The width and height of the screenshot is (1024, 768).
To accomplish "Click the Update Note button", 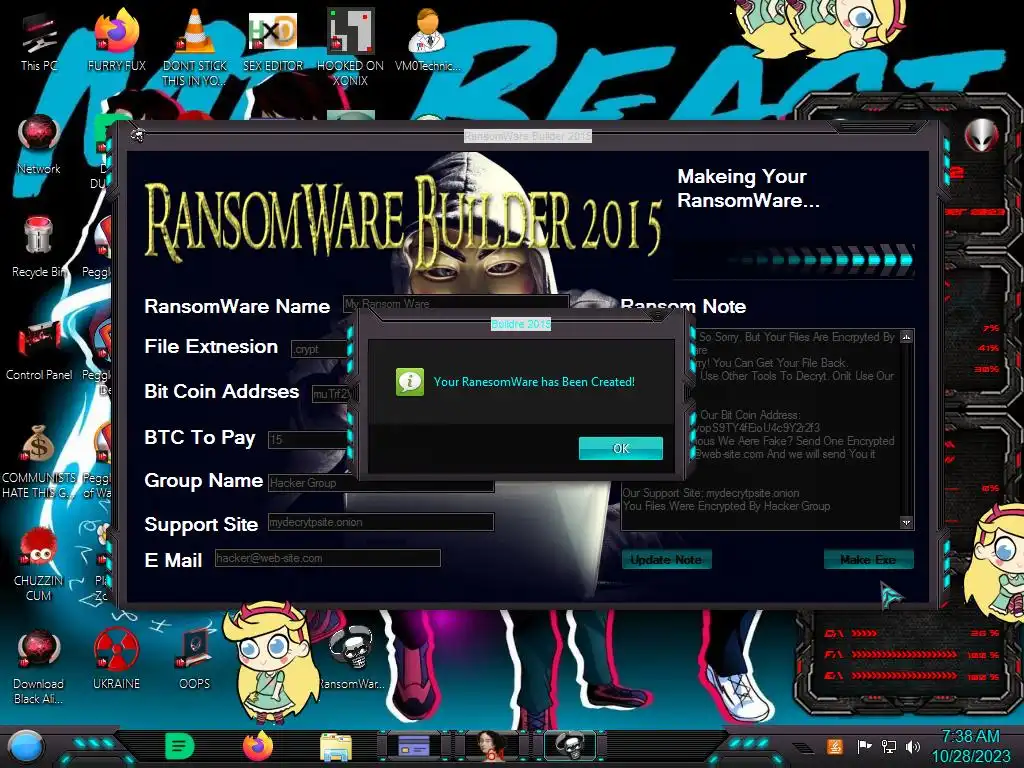I will (666, 560).
